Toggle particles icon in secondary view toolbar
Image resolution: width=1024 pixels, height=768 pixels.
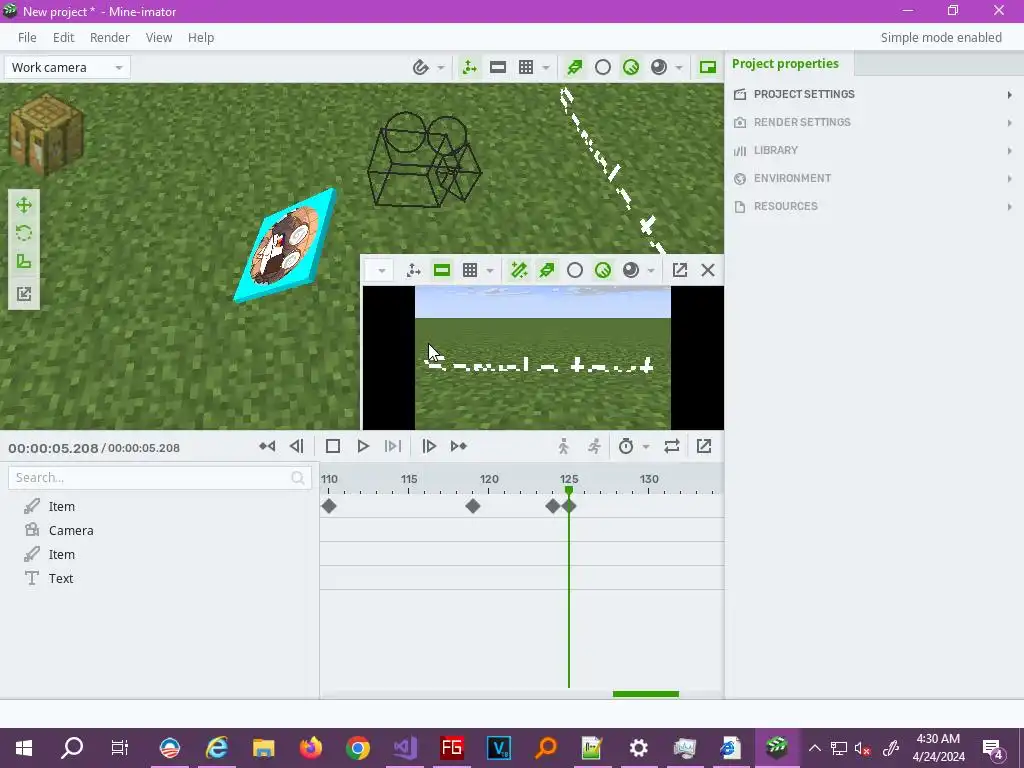point(547,270)
